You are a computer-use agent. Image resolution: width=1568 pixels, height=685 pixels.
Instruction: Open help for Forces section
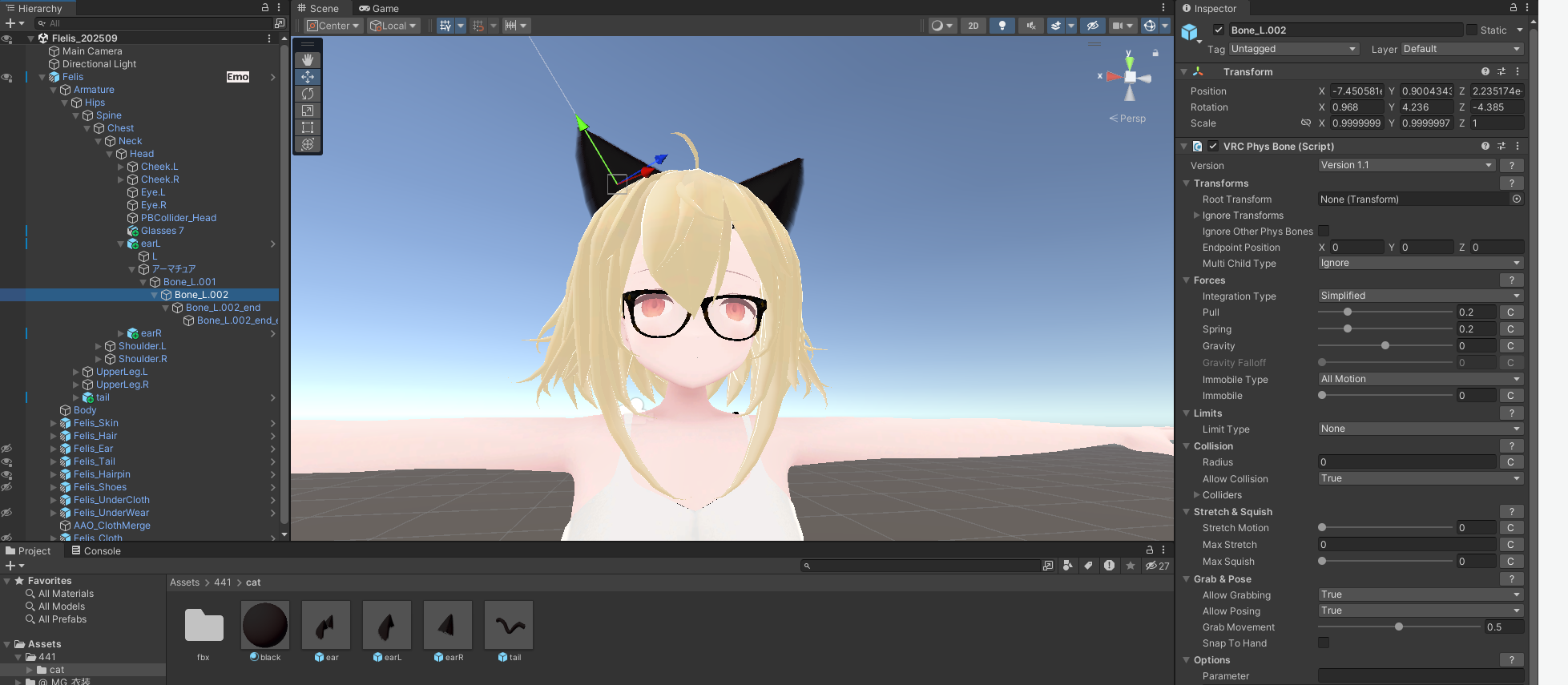coord(1511,280)
